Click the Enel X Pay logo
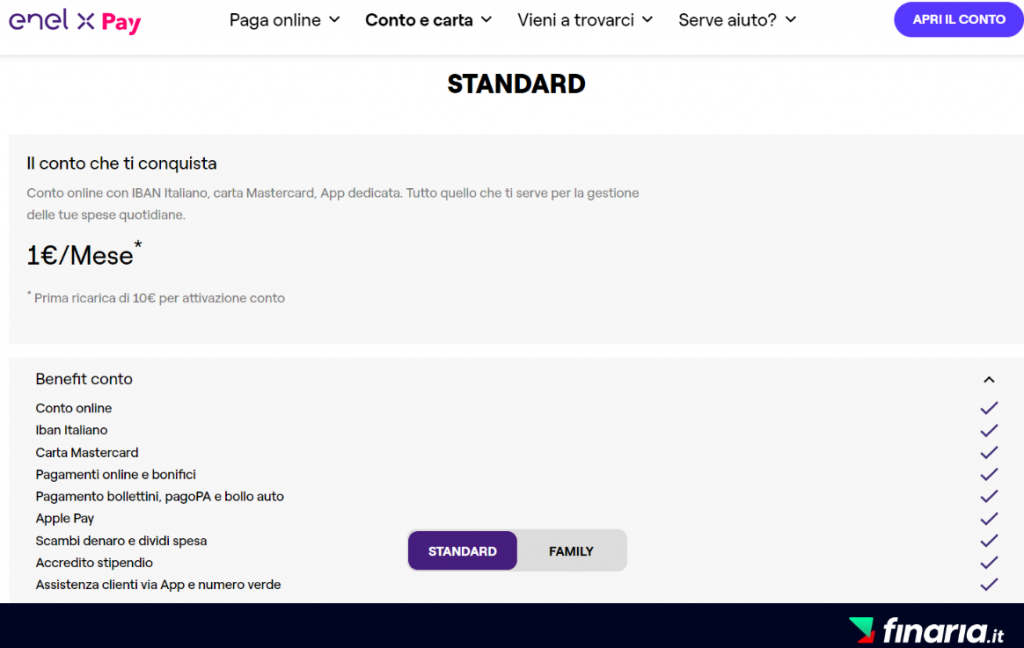This screenshot has width=1024, height=648. [75, 20]
